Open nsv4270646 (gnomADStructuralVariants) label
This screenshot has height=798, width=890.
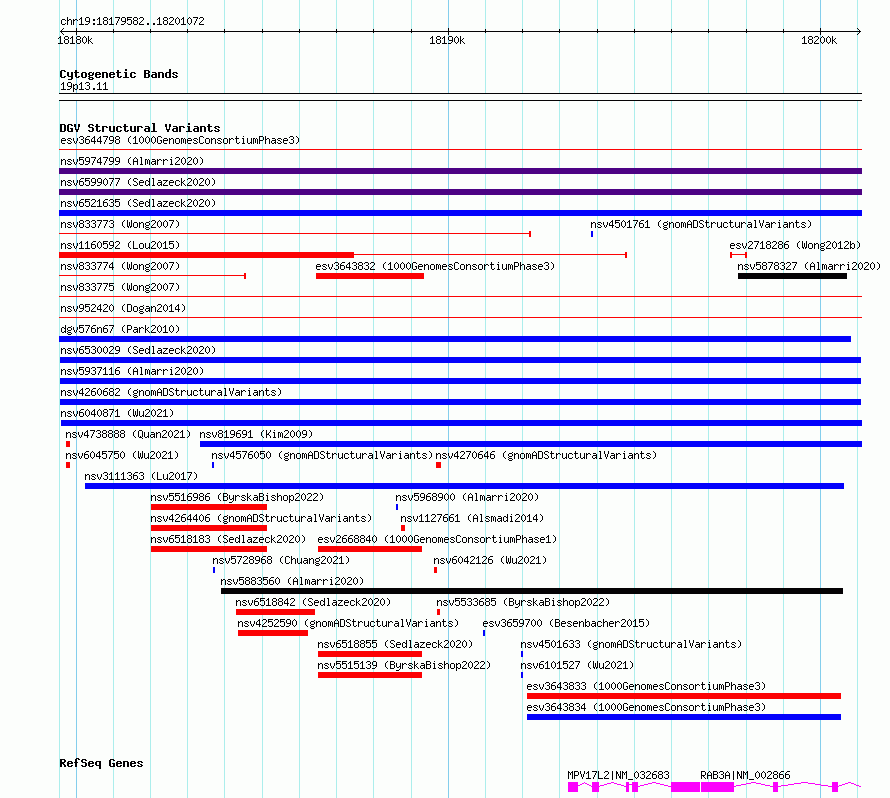point(546,455)
